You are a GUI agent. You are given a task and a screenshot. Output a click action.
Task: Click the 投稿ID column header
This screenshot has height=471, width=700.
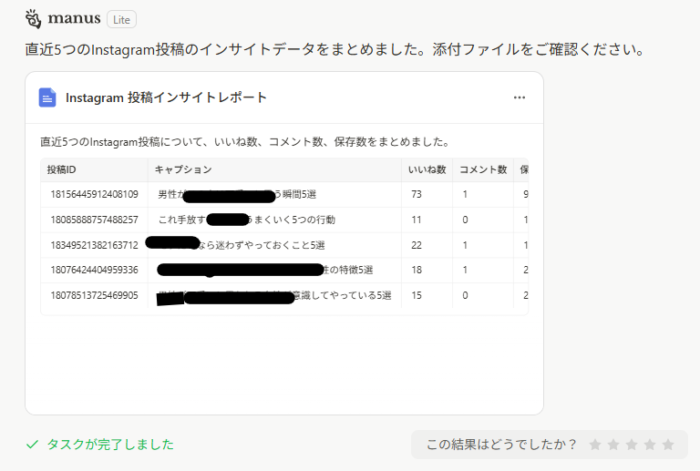tap(62, 170)
